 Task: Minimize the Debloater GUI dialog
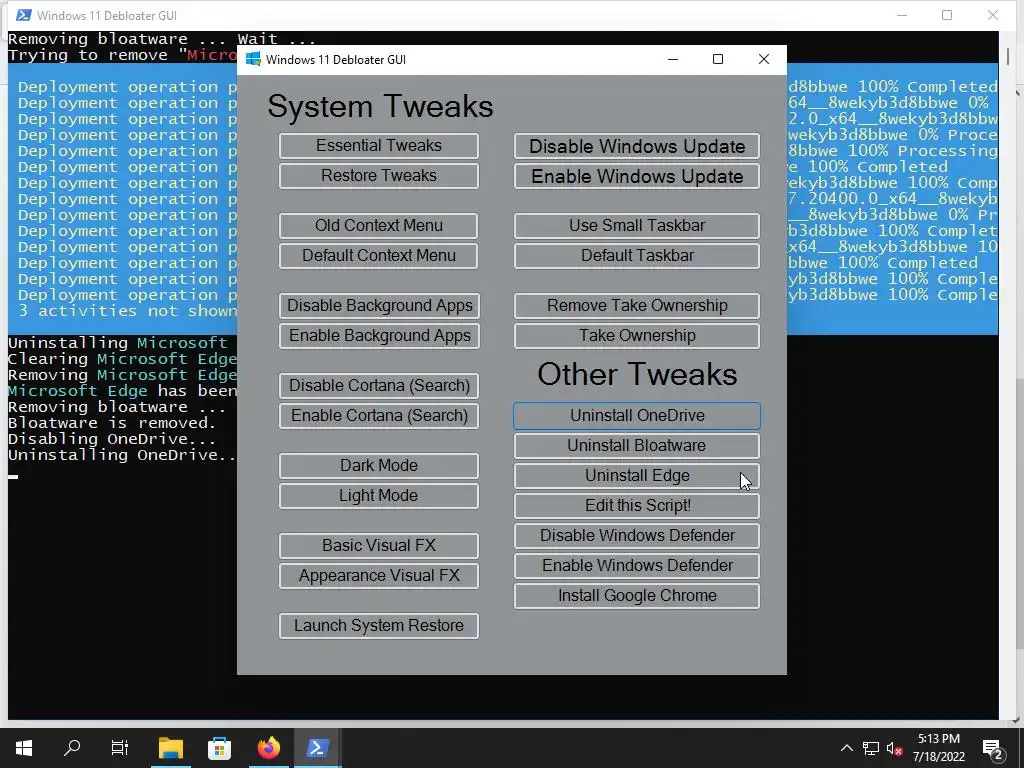click(673, 59)
